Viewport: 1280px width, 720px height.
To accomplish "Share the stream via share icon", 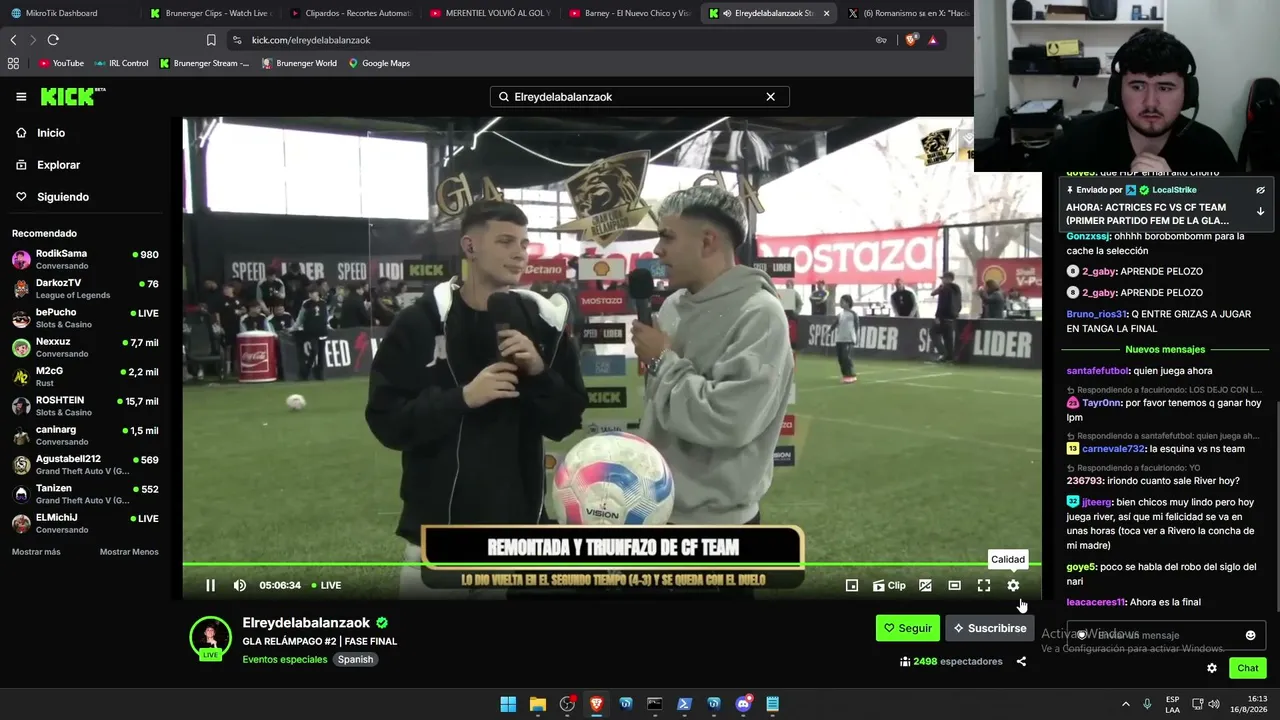I will 1021,661.
